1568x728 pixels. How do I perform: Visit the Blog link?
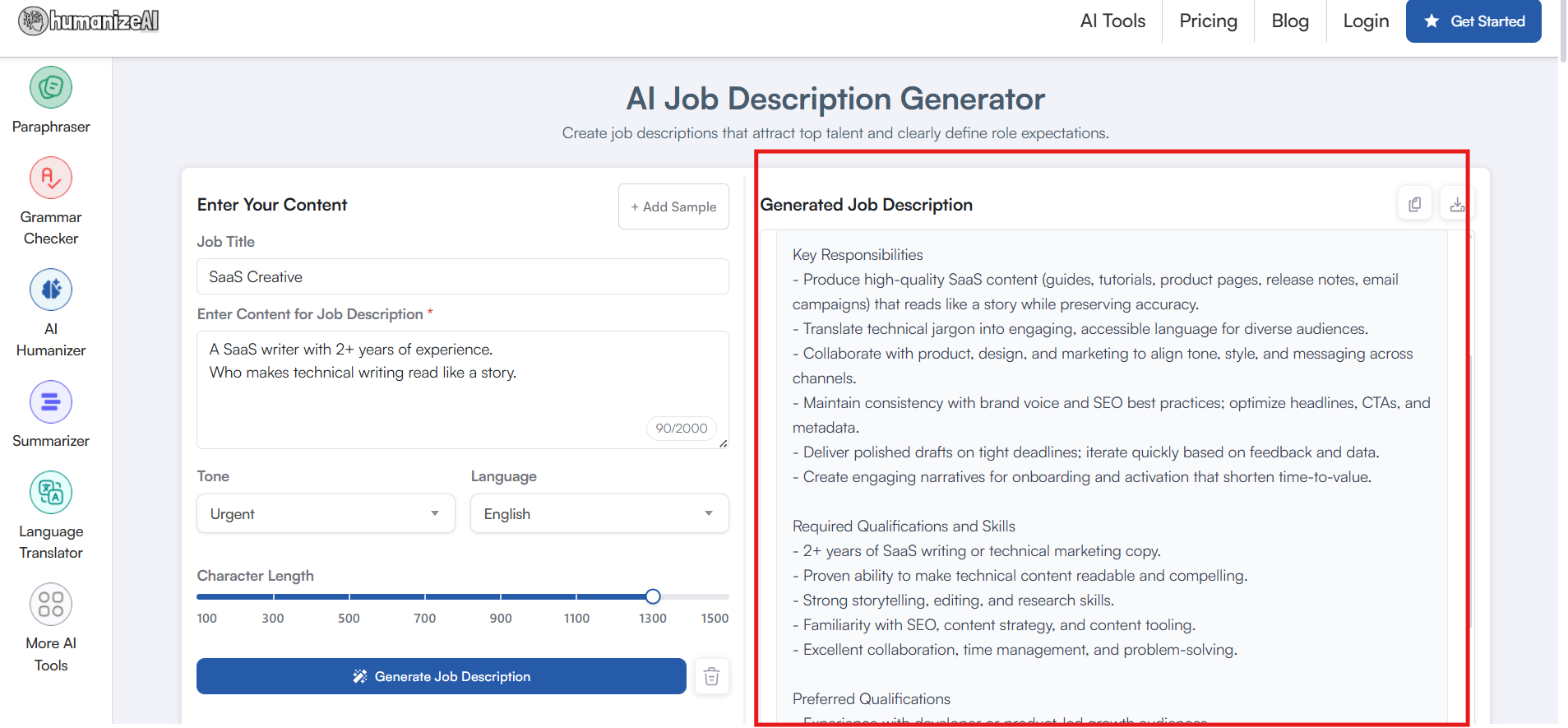(1290, 21)
